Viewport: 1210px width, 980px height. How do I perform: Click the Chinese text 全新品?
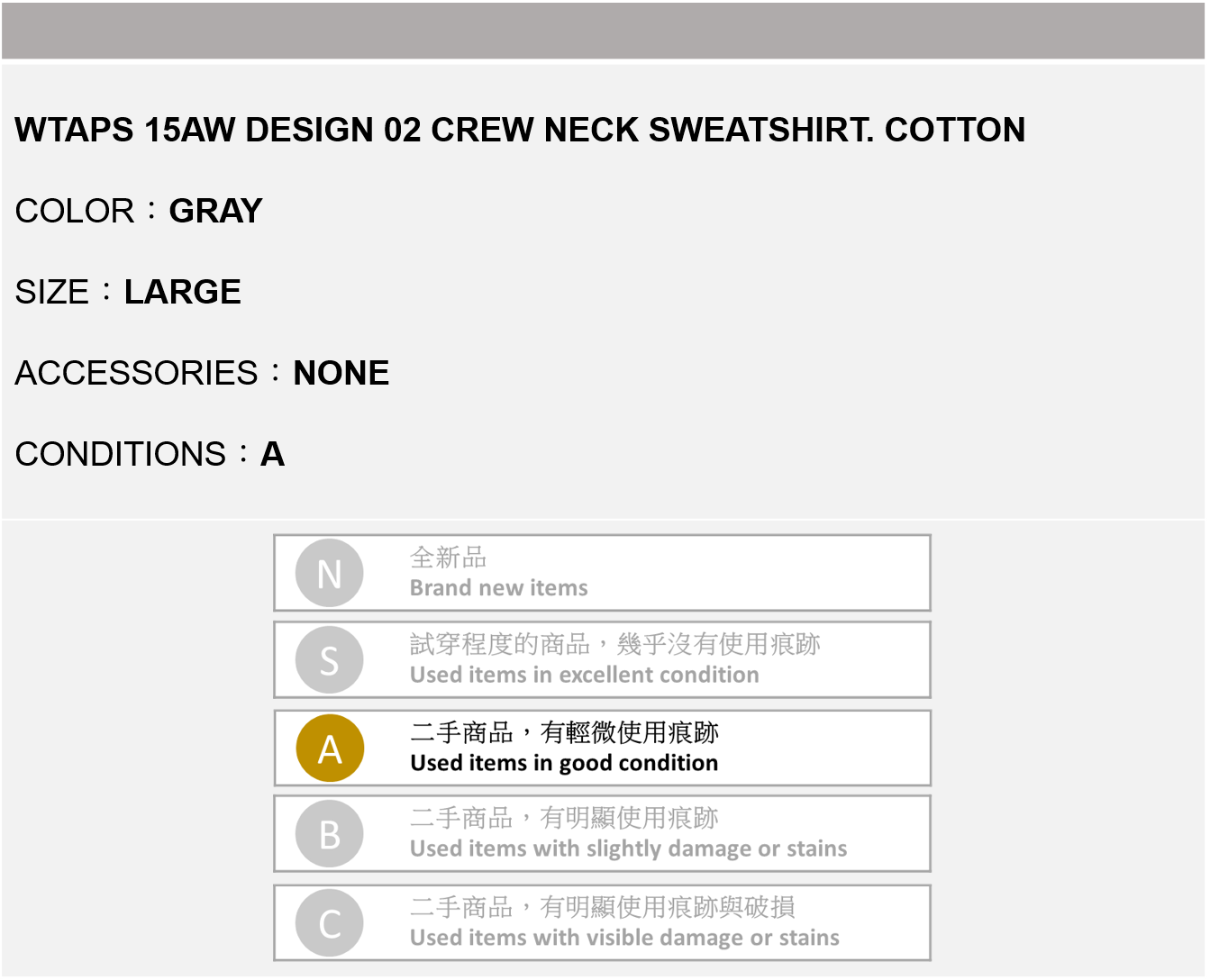[448, 558]
